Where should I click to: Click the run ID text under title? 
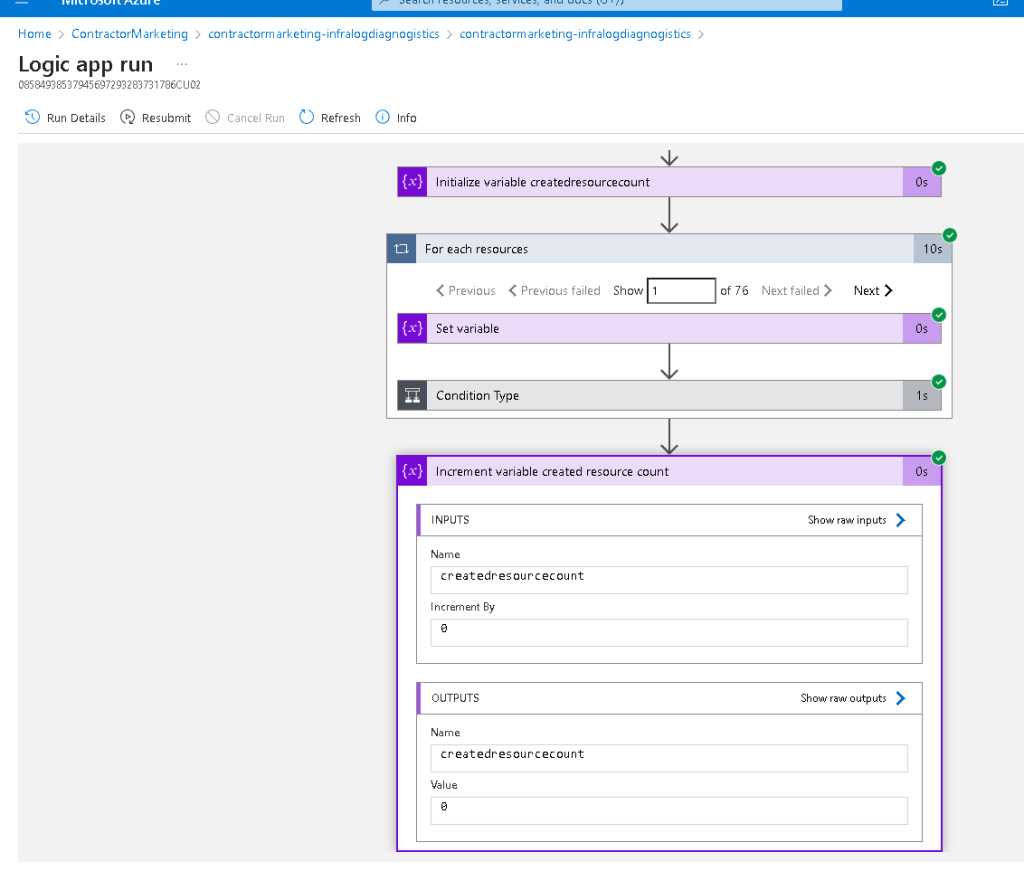click(x=110, y=85)
